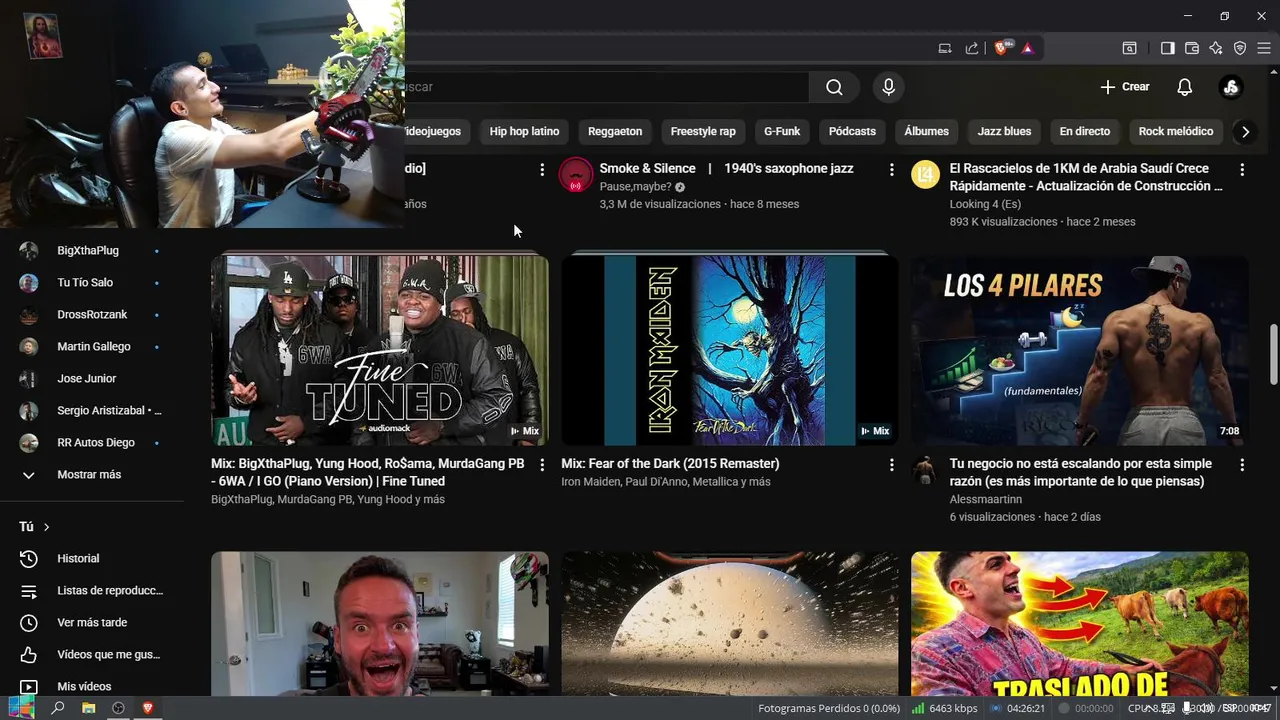Open the Smoke & Silence channel avatar
The height and width of the screenshot is (720, 1280).
[x=576, y=175]
